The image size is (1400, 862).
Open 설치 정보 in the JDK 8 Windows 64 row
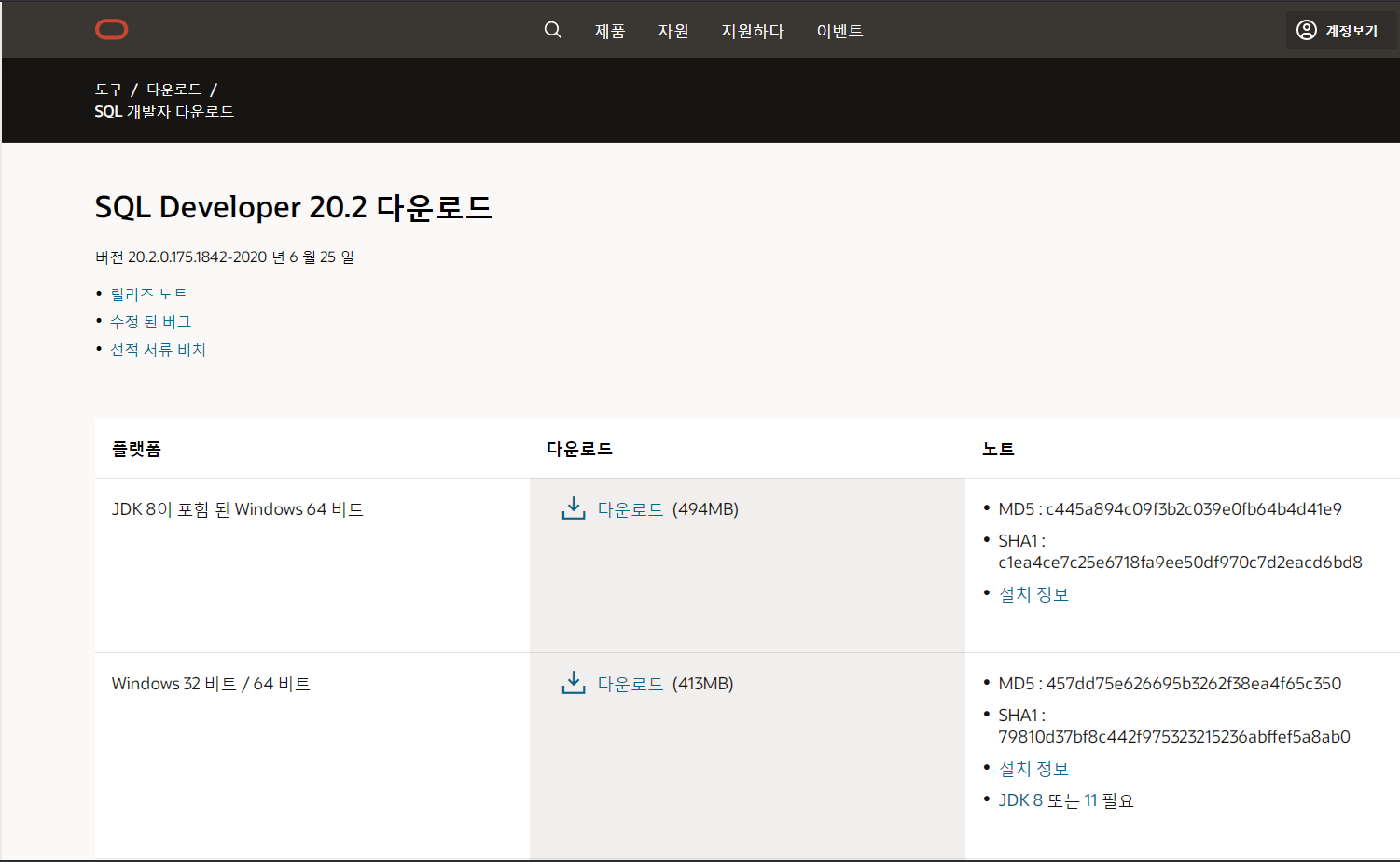click(x=1033, y=594)
